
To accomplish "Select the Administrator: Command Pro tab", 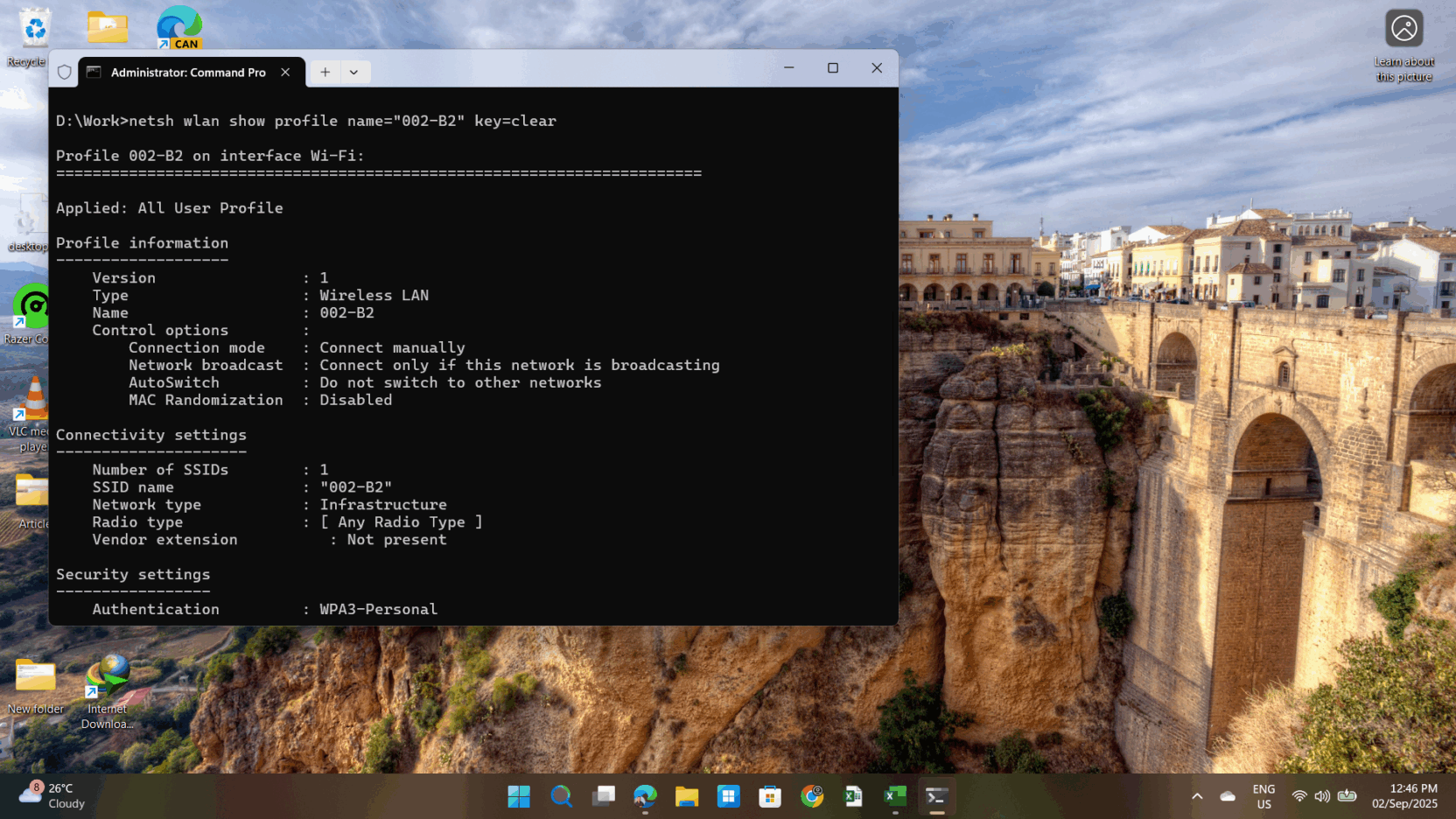I will point(187,73).
